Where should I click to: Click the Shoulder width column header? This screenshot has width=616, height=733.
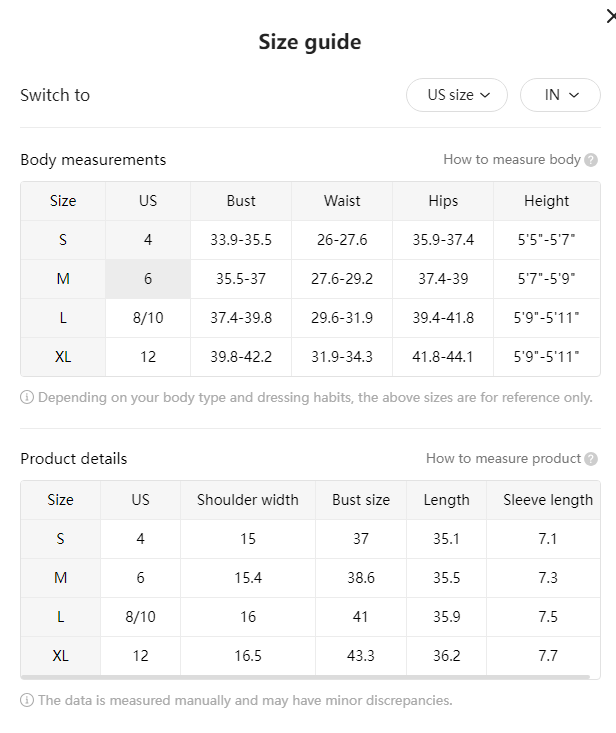coord(248,500)
